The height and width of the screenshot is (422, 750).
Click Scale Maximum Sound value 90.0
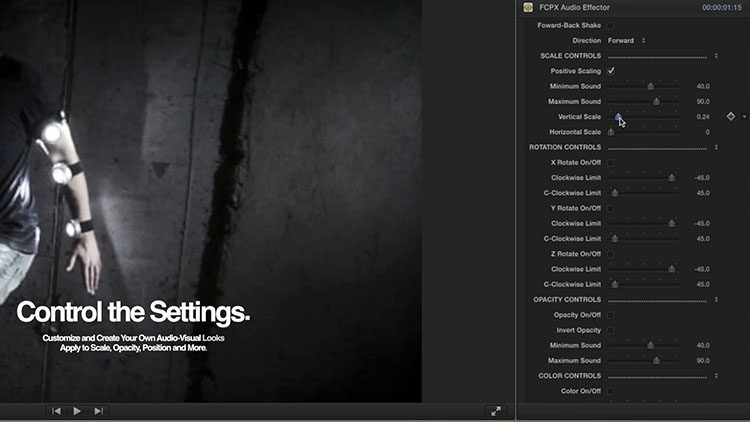pyautogui.click(x=703, y=101)
